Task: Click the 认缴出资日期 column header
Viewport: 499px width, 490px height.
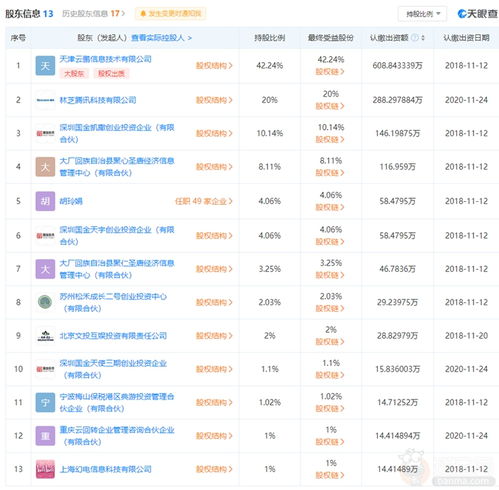Action: 466,38
